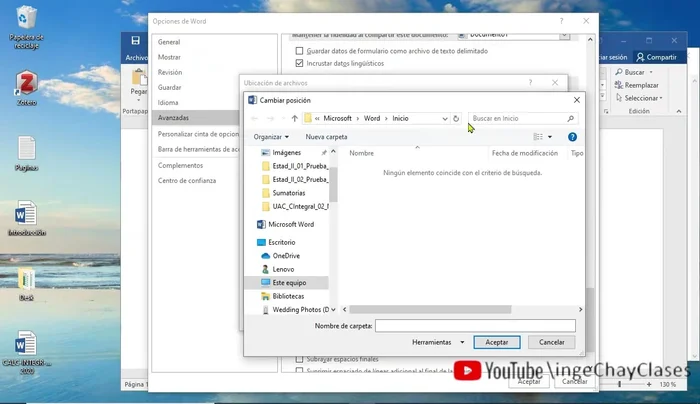Screen dimensions: 700x404
Task: Refresh the Inicio folder view
Action: click(x=456, y=118)
